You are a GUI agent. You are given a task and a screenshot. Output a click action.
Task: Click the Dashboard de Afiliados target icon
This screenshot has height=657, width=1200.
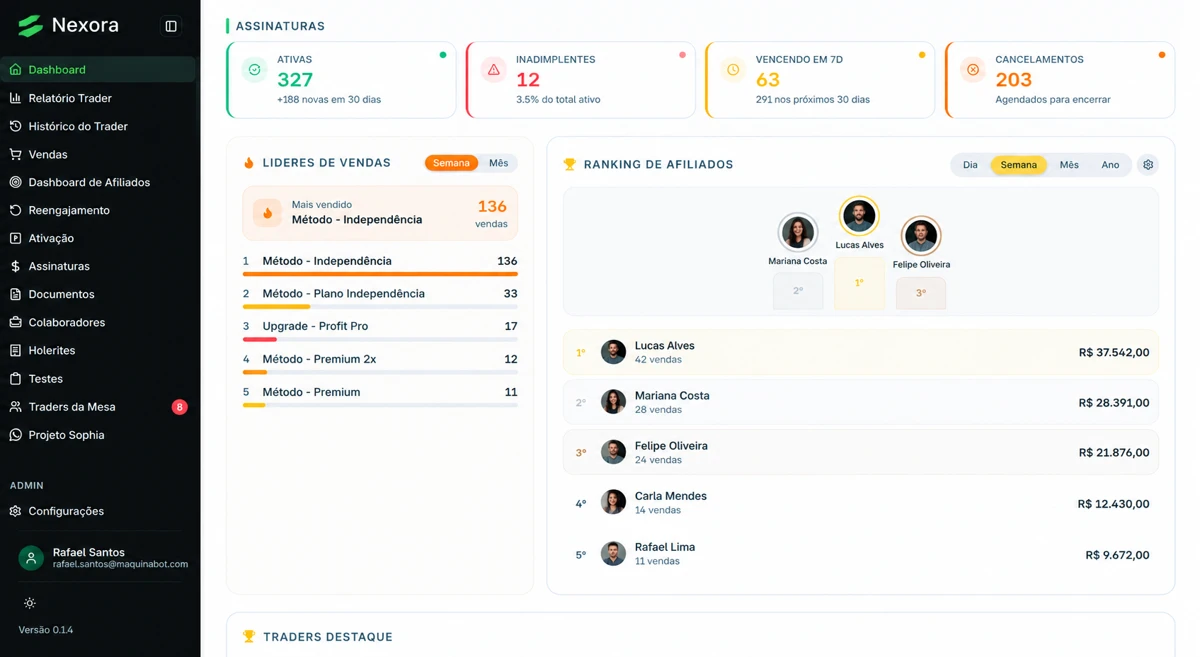[x=15, y=182]
